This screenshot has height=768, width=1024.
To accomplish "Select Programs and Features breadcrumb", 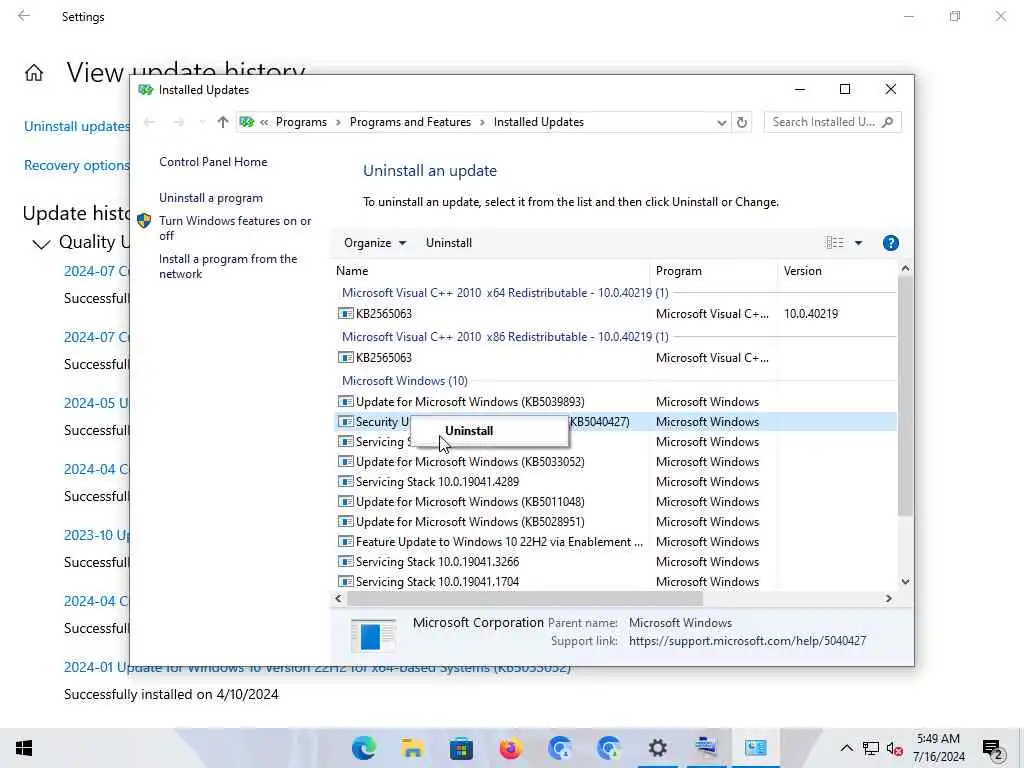I will pos(410,122).
